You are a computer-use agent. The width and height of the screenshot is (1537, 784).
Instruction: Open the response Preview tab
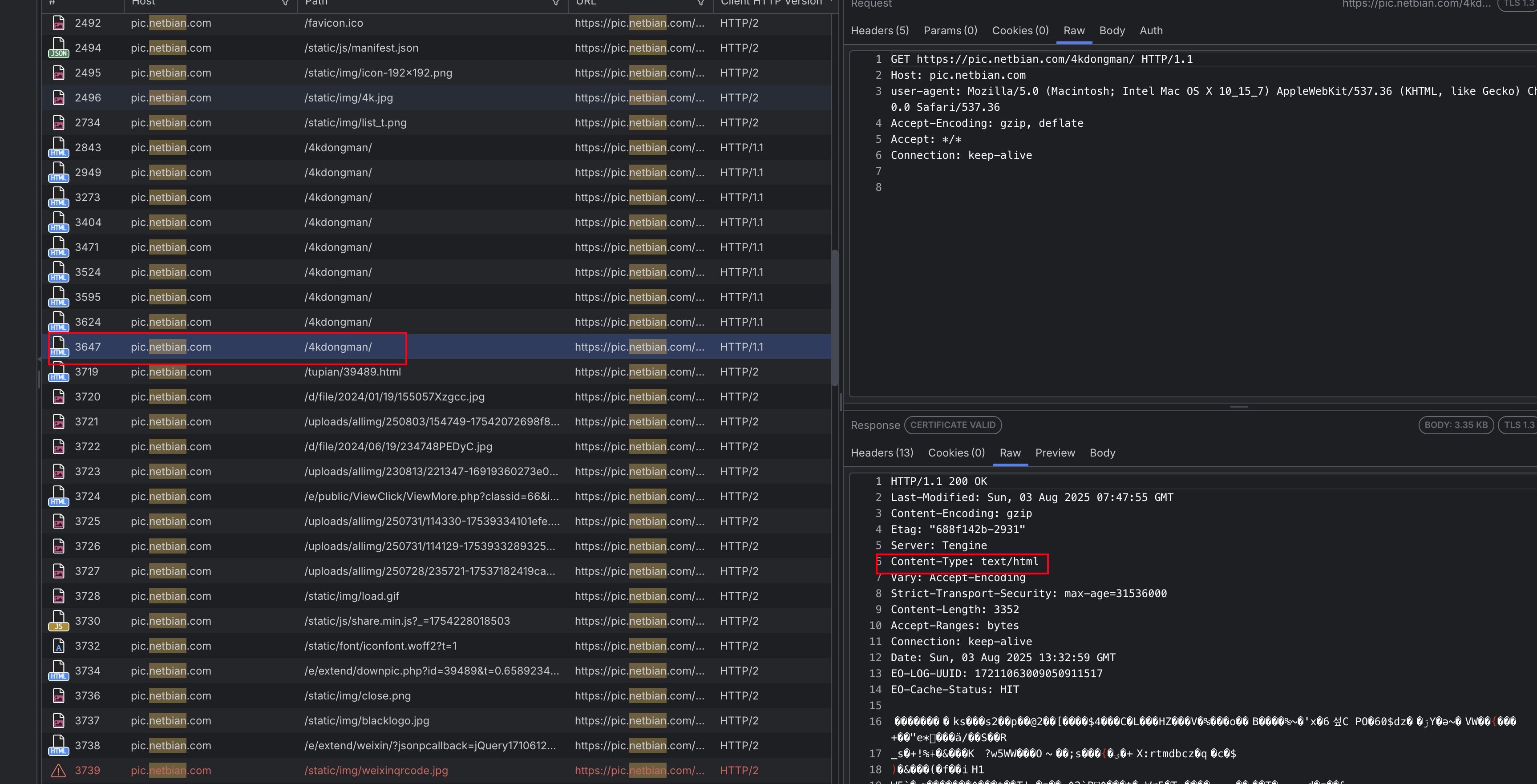(x=1055, y=453)
